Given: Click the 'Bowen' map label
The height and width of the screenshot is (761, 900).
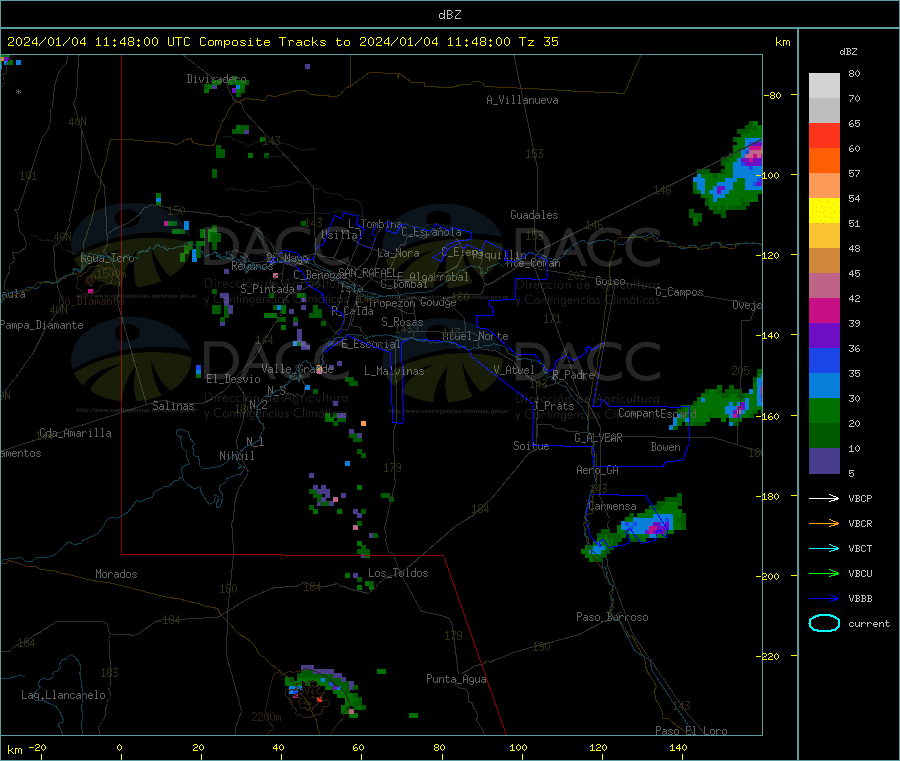Looking at the screenshot, I should (665, 448).
